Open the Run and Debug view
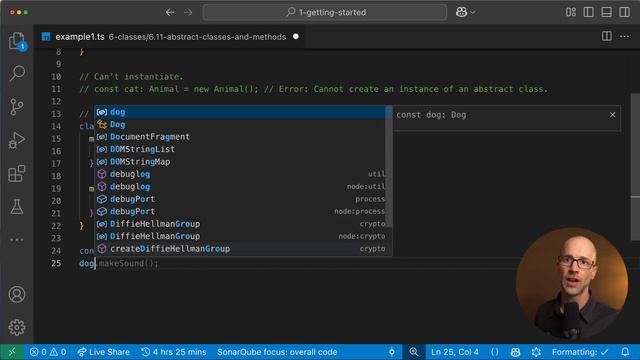 [x=17, y=140]
